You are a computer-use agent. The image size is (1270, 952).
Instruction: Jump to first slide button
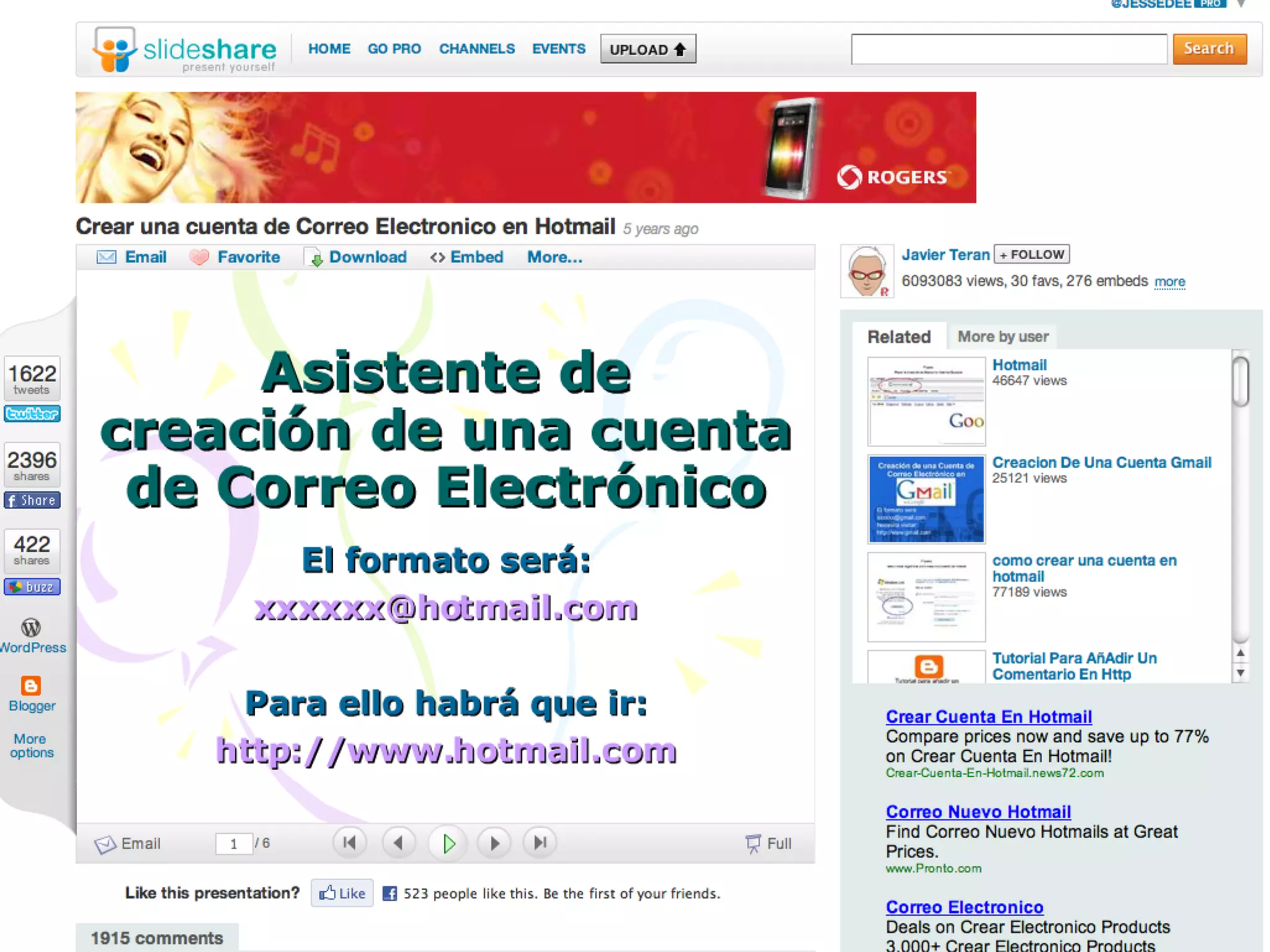pos(349,843)
